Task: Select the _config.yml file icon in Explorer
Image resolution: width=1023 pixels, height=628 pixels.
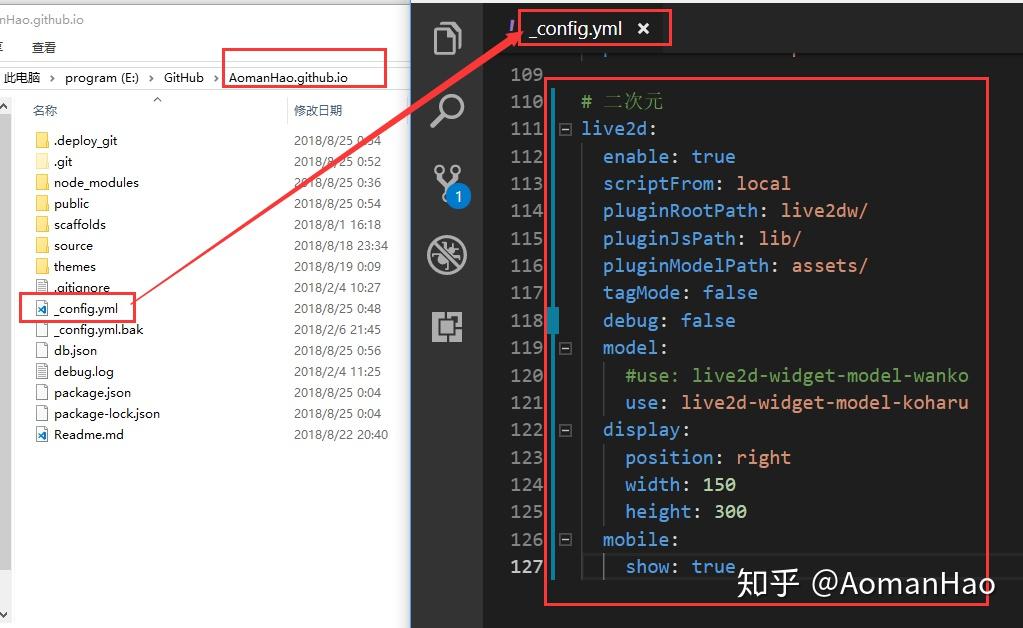Action: pyautogui.click(x=40, y=308)
